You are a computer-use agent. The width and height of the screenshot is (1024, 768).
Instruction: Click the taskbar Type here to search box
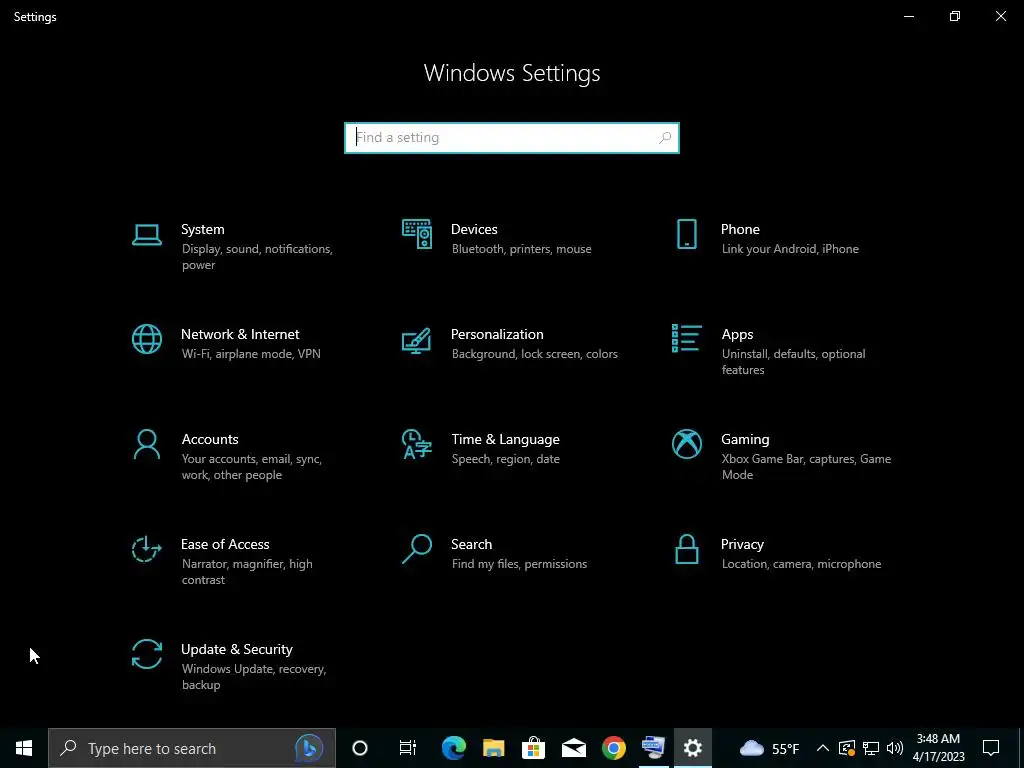point(192,748)
